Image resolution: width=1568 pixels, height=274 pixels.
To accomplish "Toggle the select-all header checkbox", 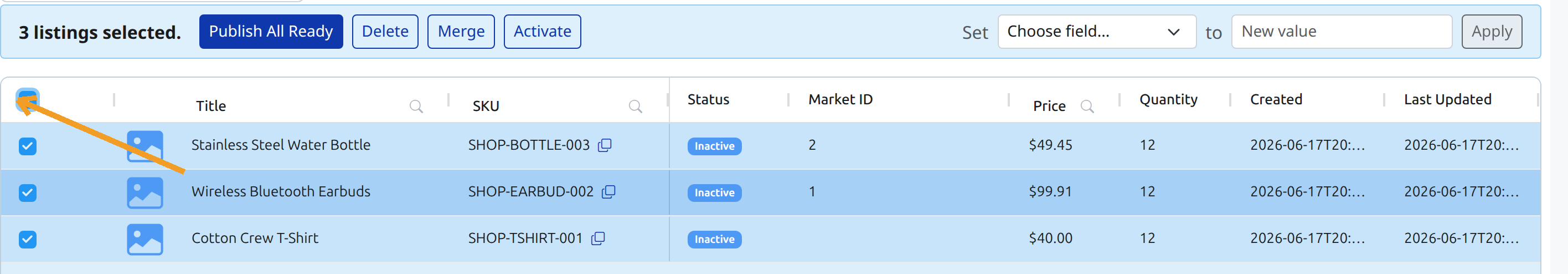I will pos(27,99).
